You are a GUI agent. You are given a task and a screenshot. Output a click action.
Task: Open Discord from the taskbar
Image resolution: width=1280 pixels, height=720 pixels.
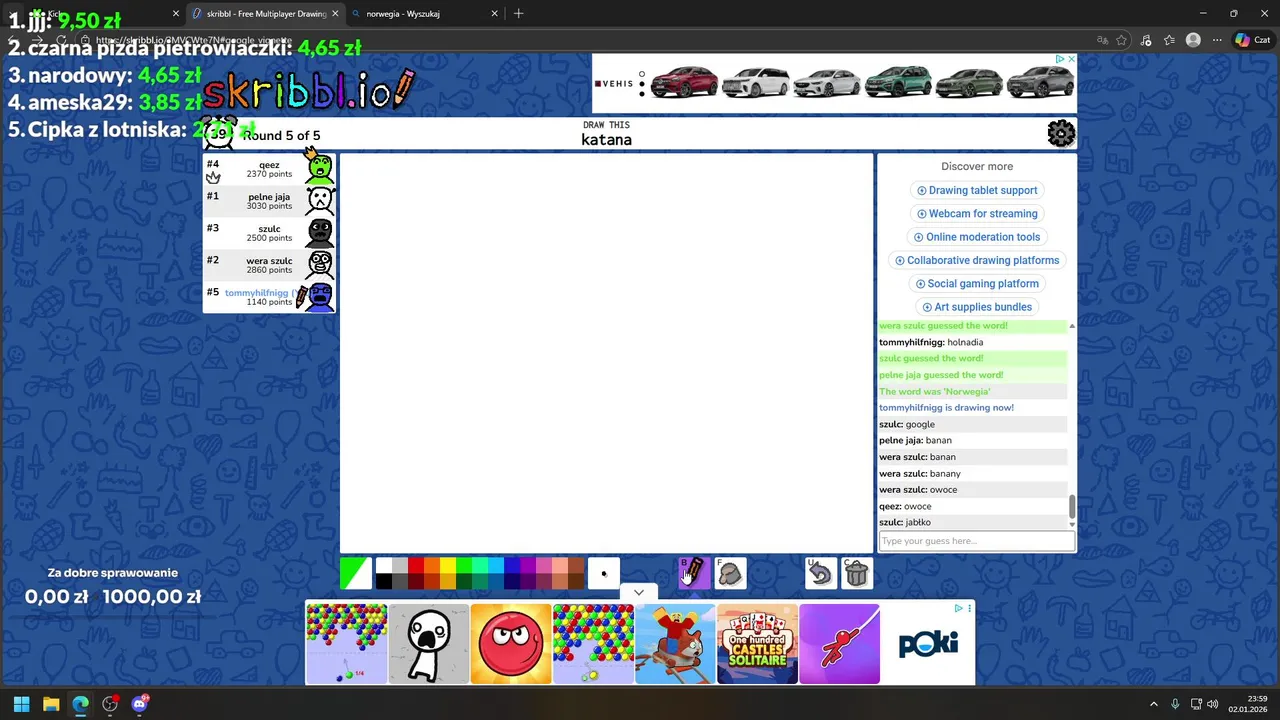click(139, 704)
